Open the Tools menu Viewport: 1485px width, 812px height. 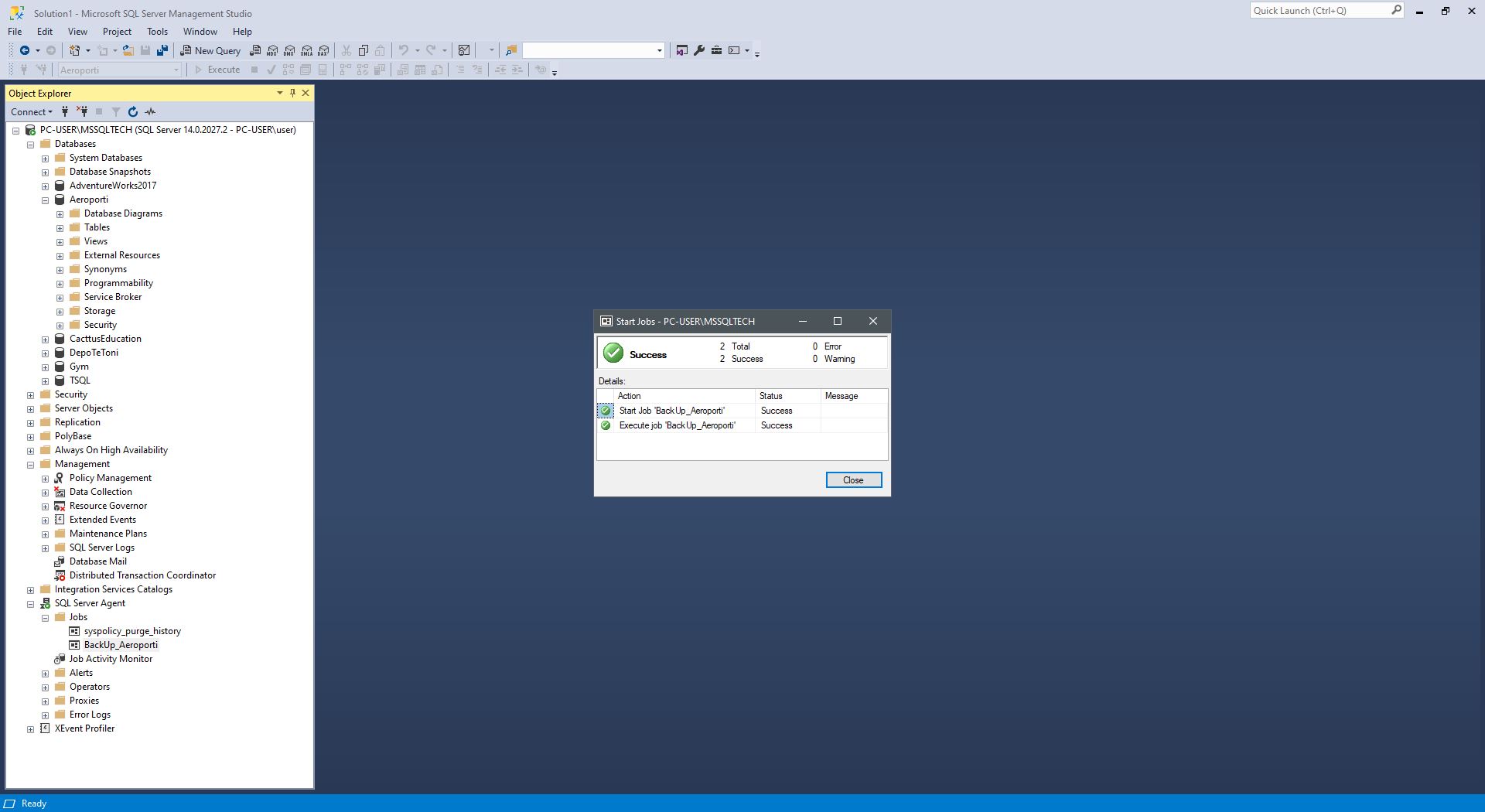click(157, 31)
